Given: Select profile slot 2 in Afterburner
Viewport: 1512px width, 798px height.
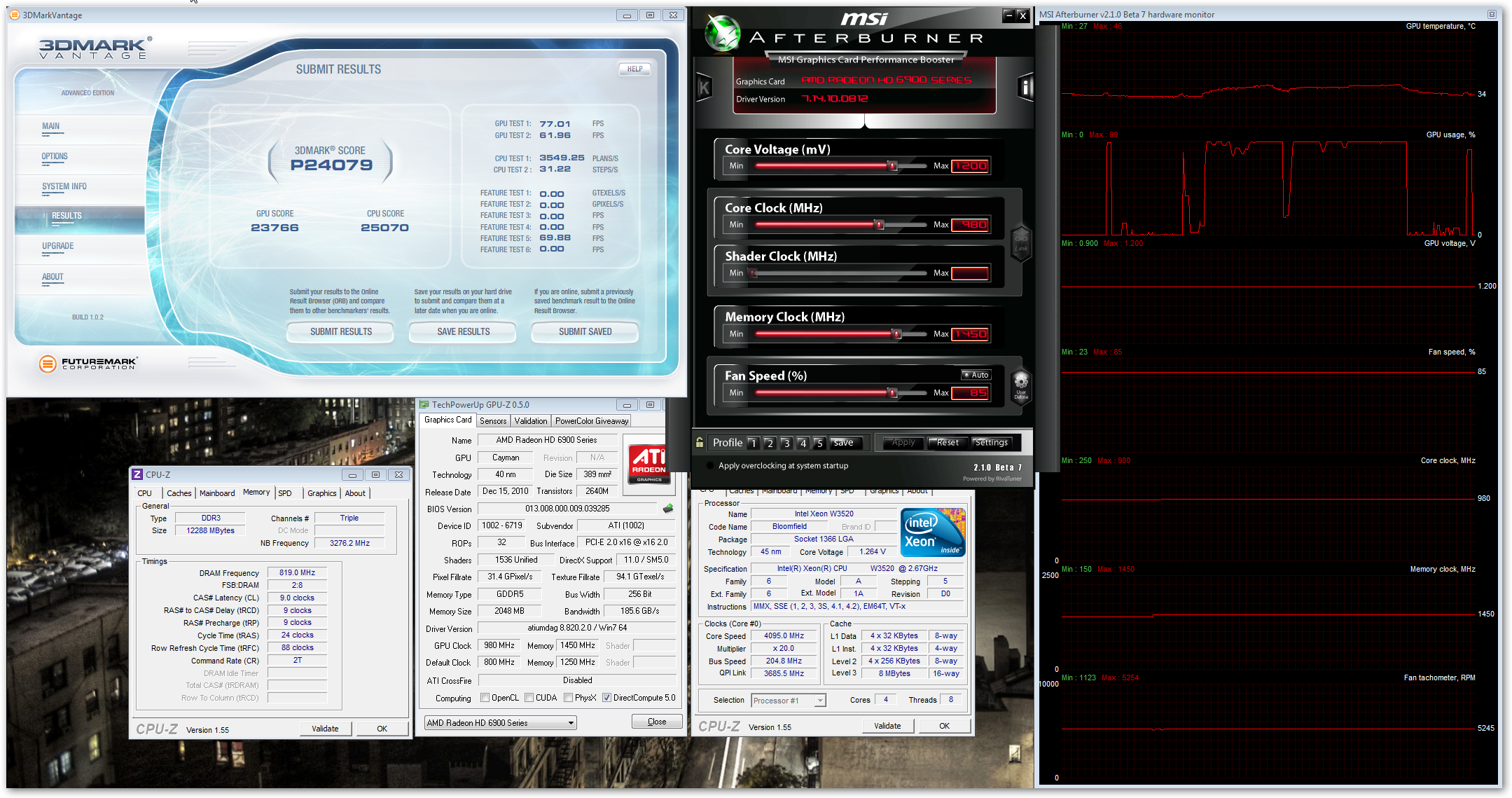Looking at the screenshot, I should coord(770,443).
